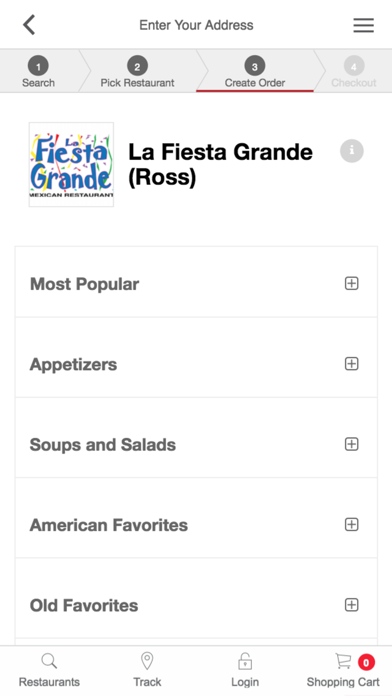Expand Soups and Salads plus icon
This screenshot has width=392, height=696.
click(x=351, y=444)
